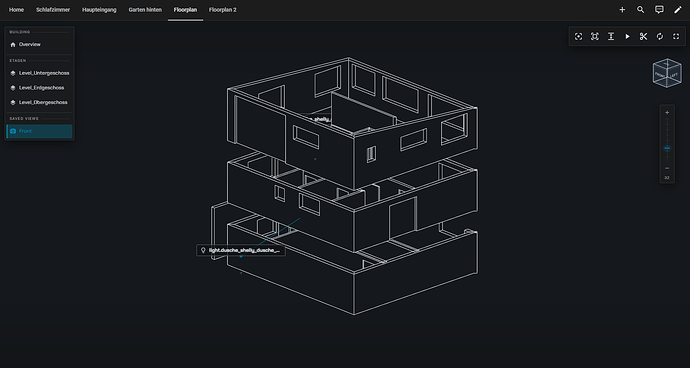Switch to the Floorplan 2 tab
The width and height of the screenshot is (690, 368).
click(223, 10)
